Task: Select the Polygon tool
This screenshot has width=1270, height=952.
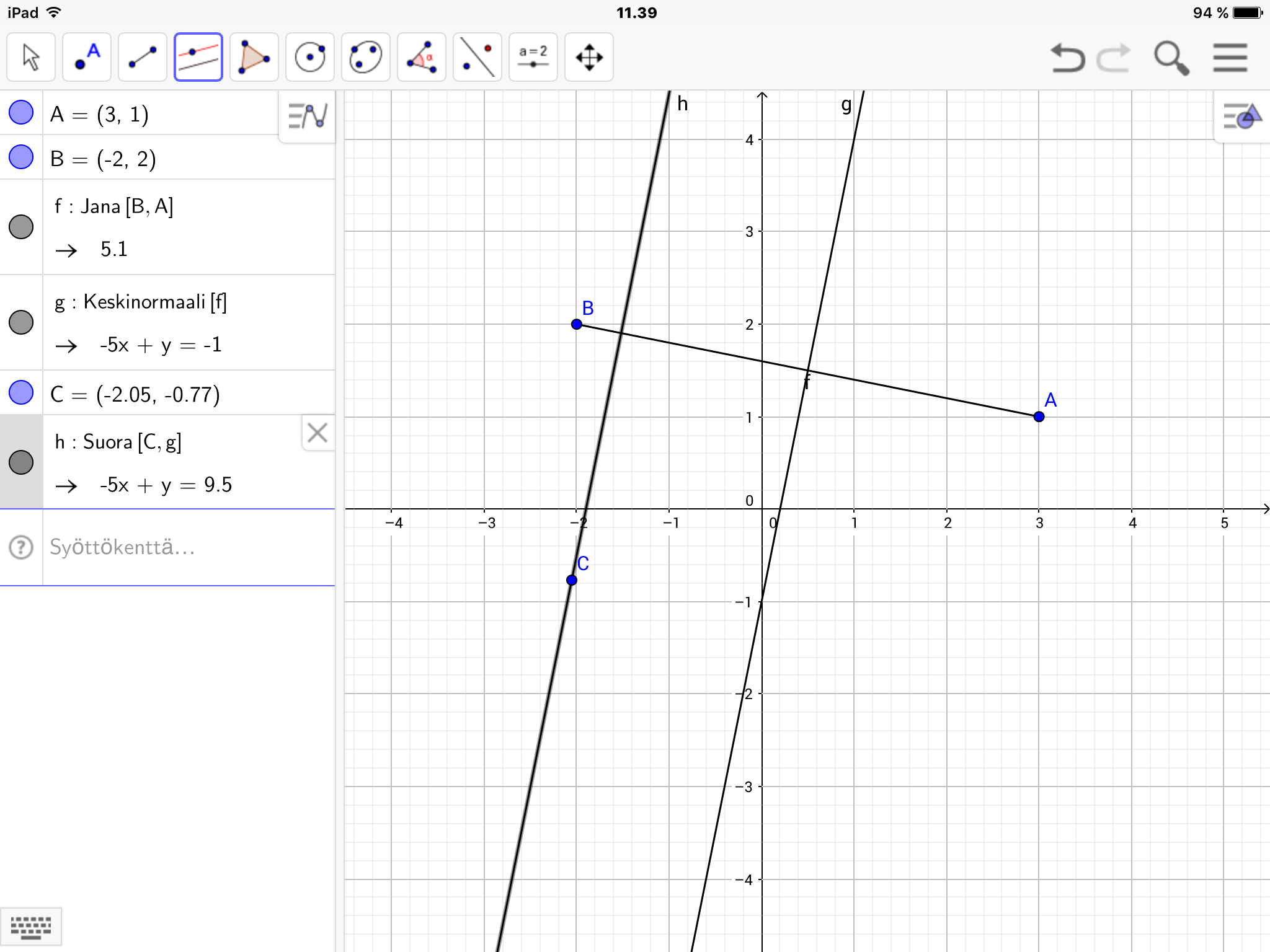Action: pos(254,58)
